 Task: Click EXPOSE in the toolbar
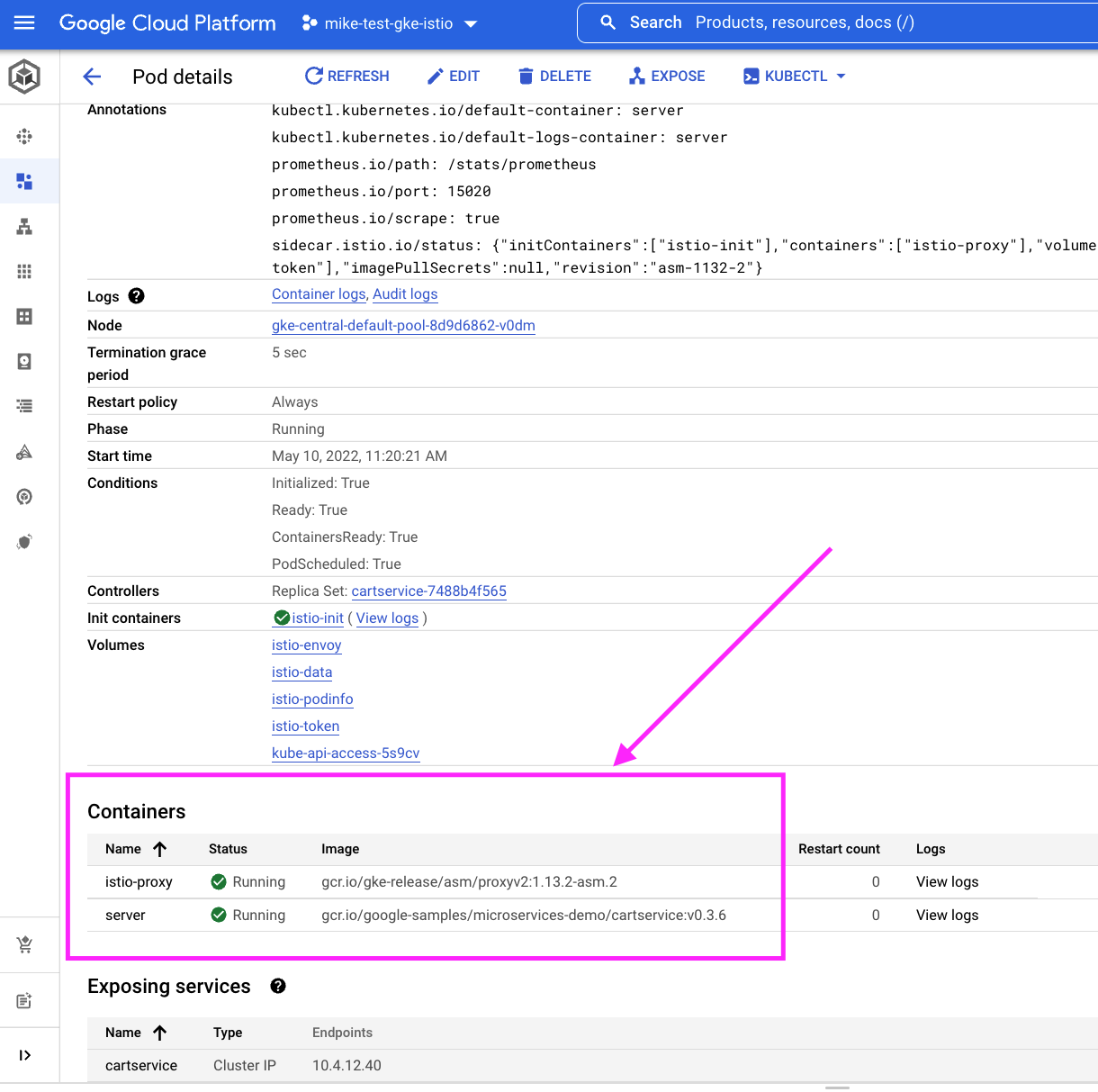coord(667,77)
